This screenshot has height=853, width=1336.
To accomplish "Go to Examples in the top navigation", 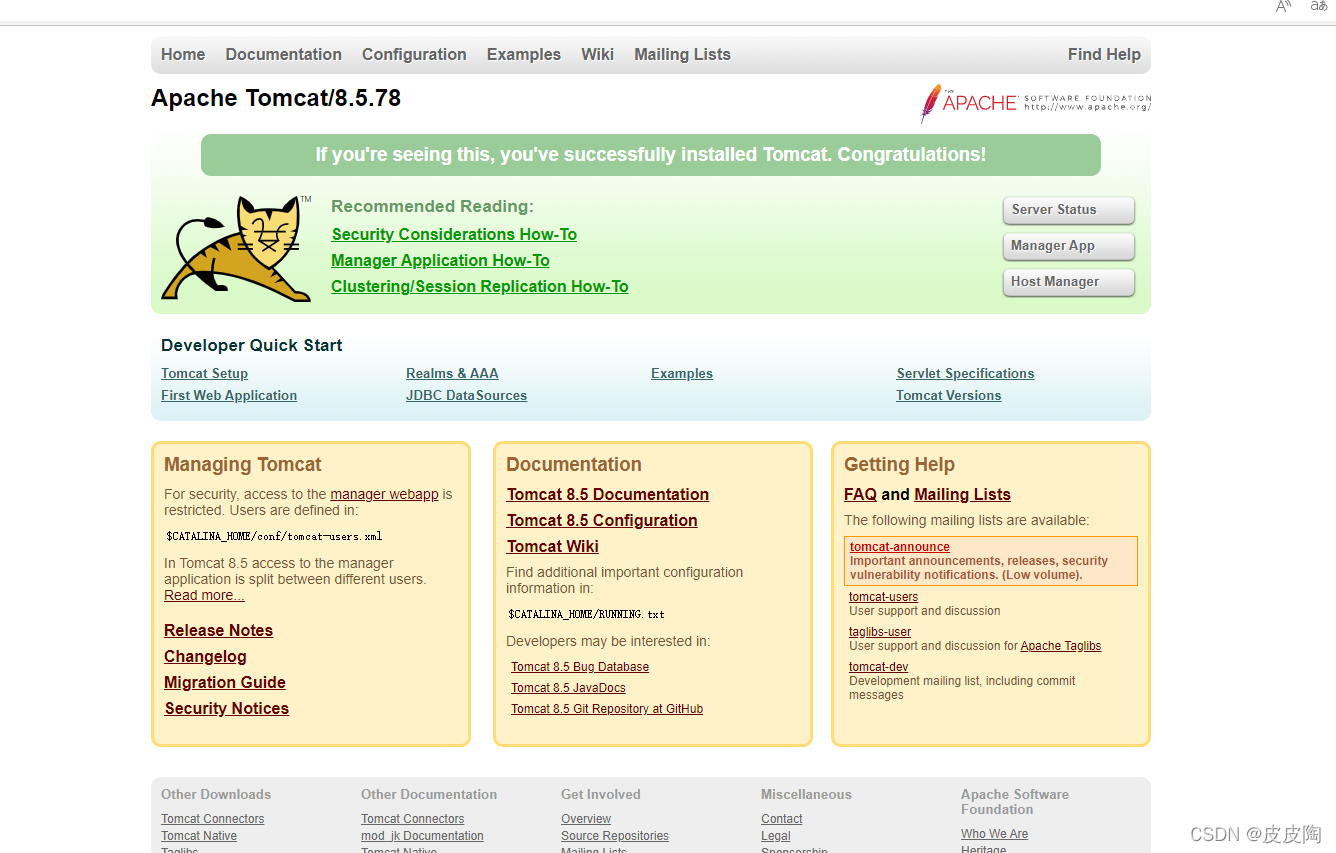I will (524, 55).
